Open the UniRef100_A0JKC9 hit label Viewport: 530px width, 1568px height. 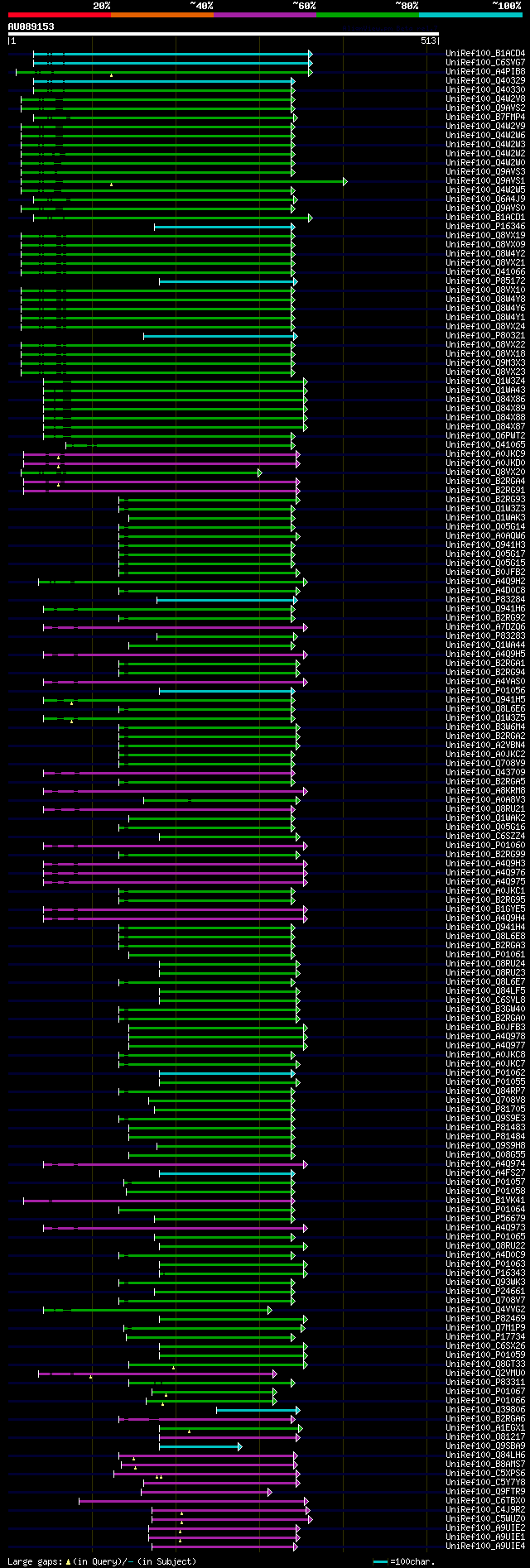[x=485, y=454]
